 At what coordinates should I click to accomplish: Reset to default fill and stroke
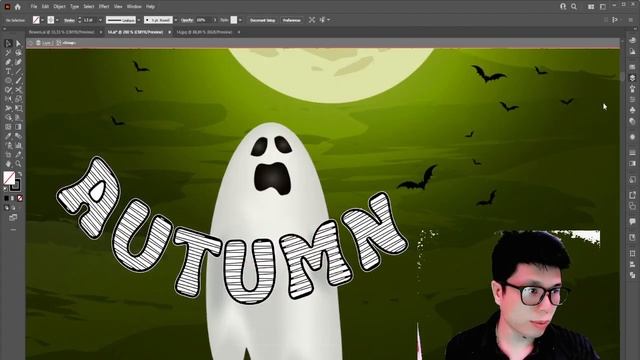pyautogui.click(x=5, y=189)
